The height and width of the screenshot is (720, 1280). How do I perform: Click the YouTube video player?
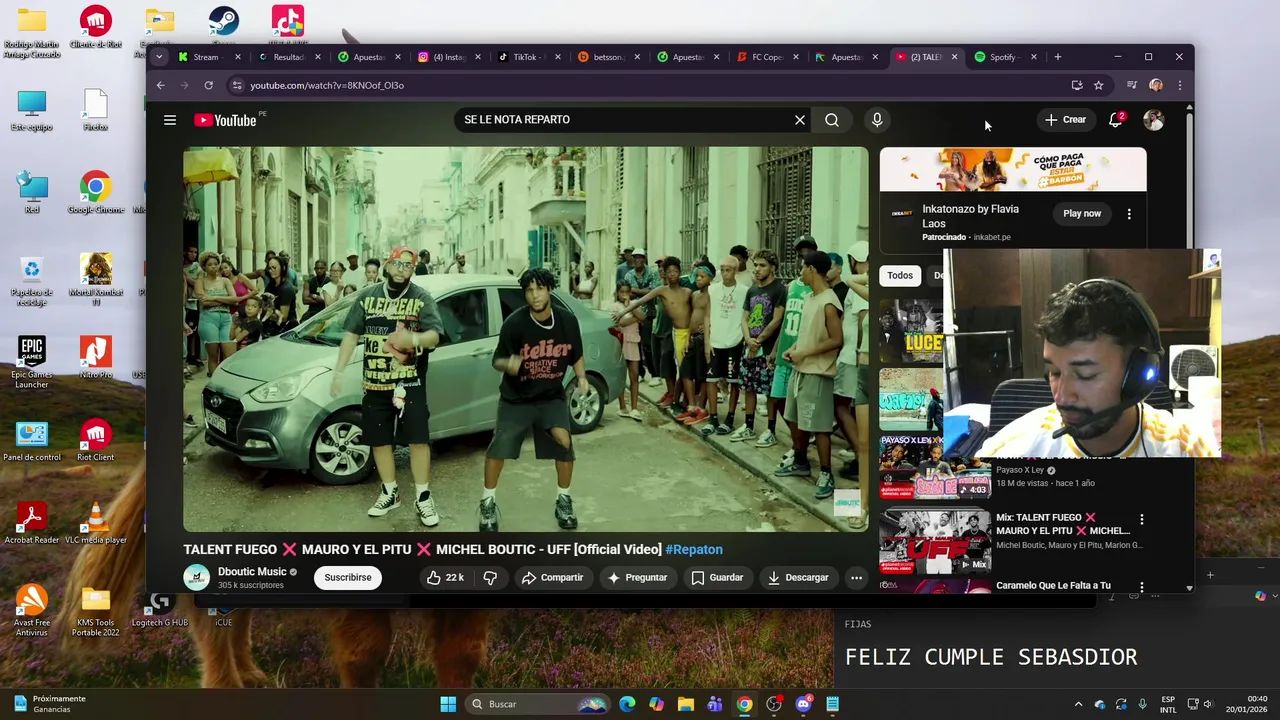pyautogui.click(x=526, y=339)
